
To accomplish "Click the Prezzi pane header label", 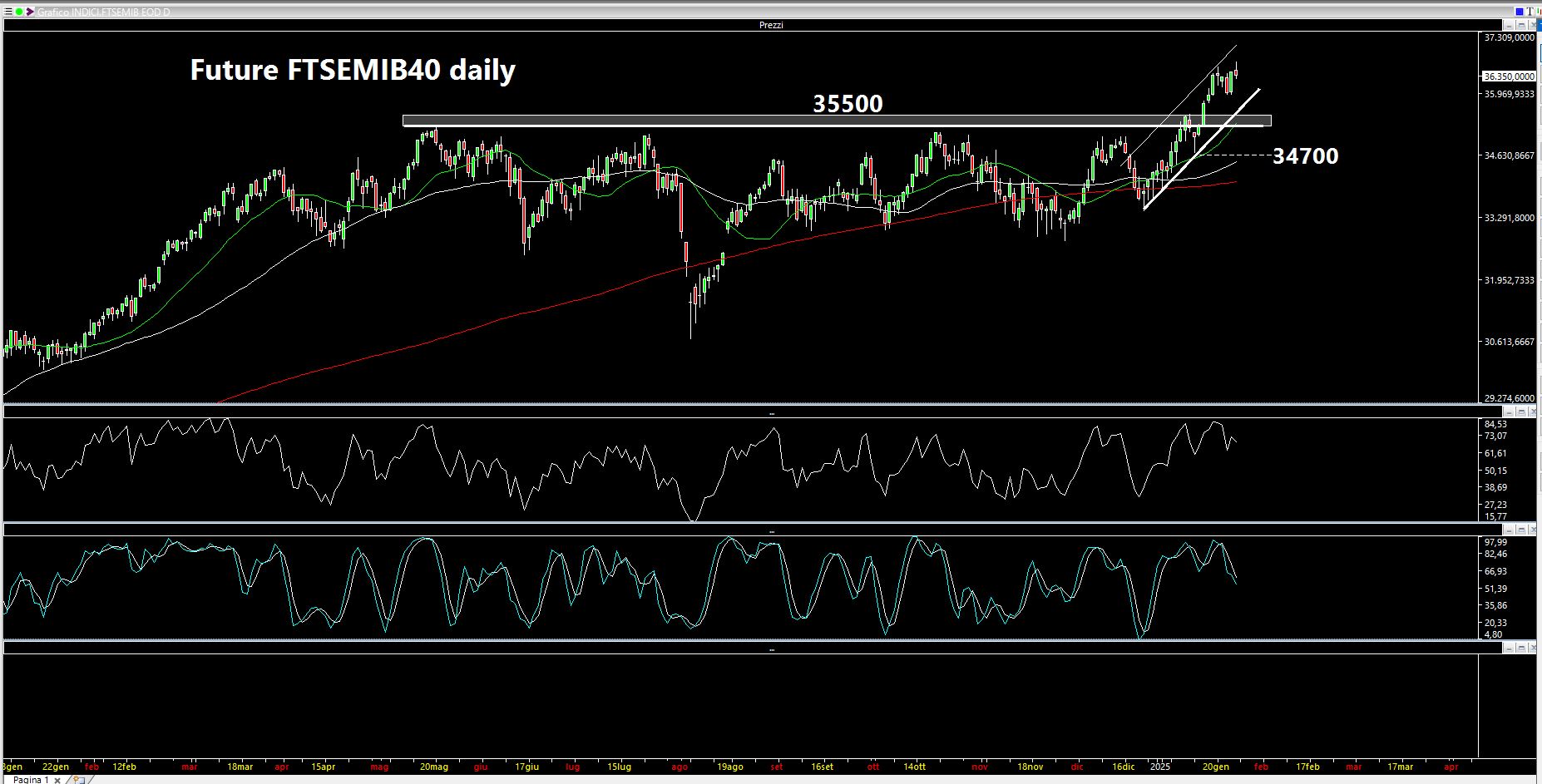I will coord(771,25).
